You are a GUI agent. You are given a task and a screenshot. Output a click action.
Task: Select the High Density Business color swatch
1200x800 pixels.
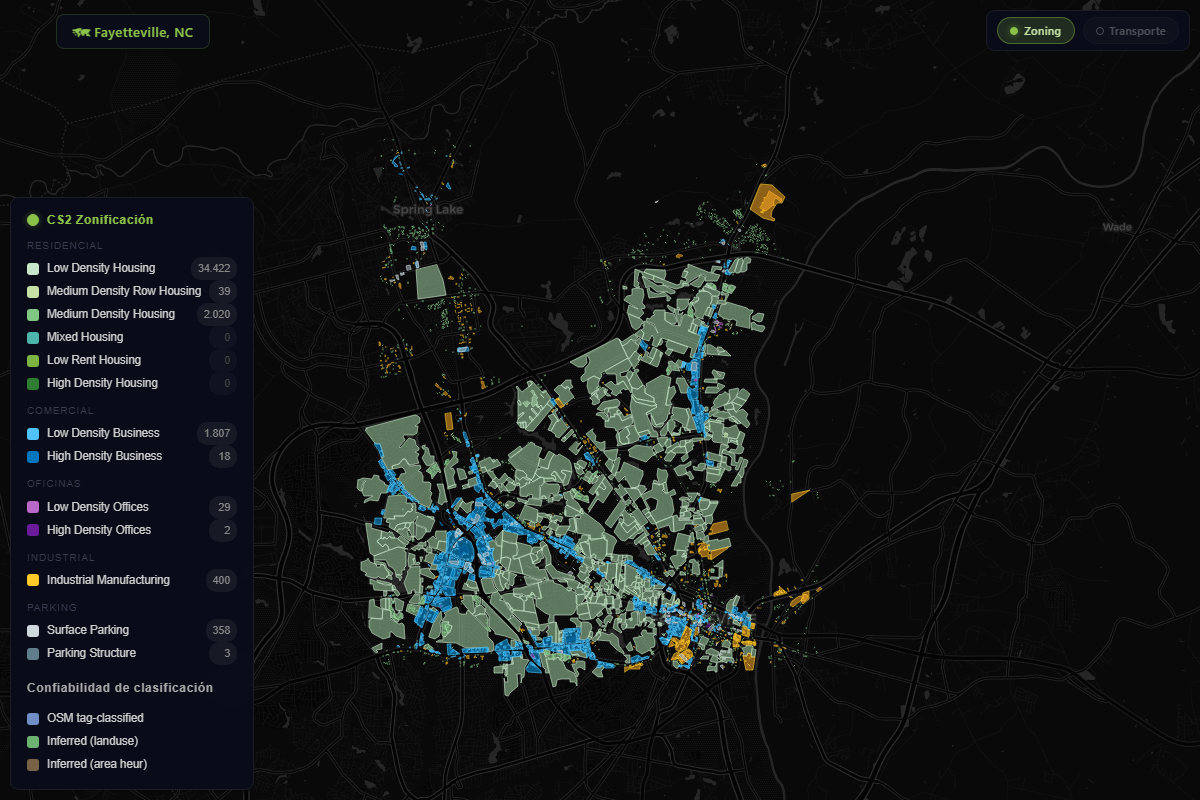(x=33, y=456)
